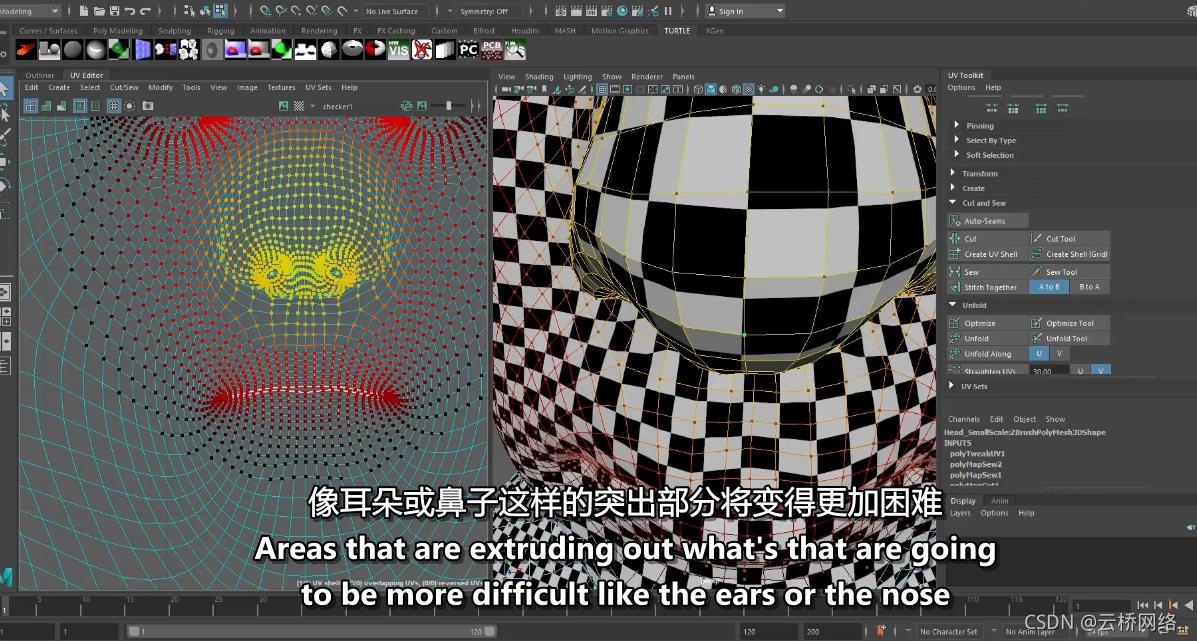Click the Unfold Tool button

pyautogui.click(x=1070, y=338)
